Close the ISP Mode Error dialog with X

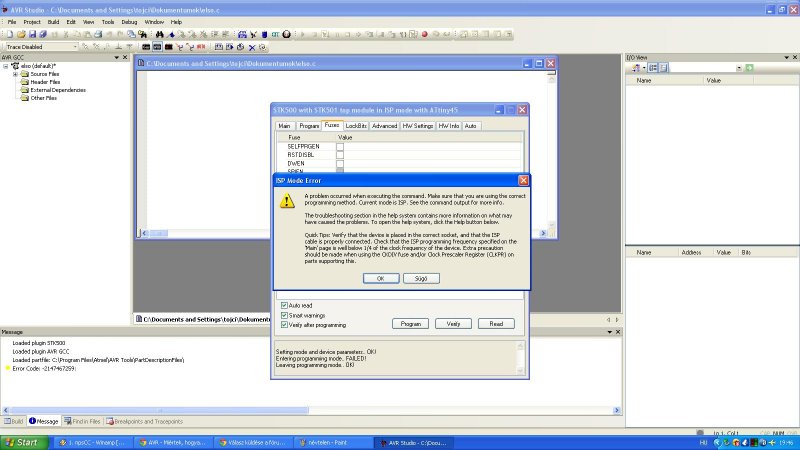pos(523,180)
